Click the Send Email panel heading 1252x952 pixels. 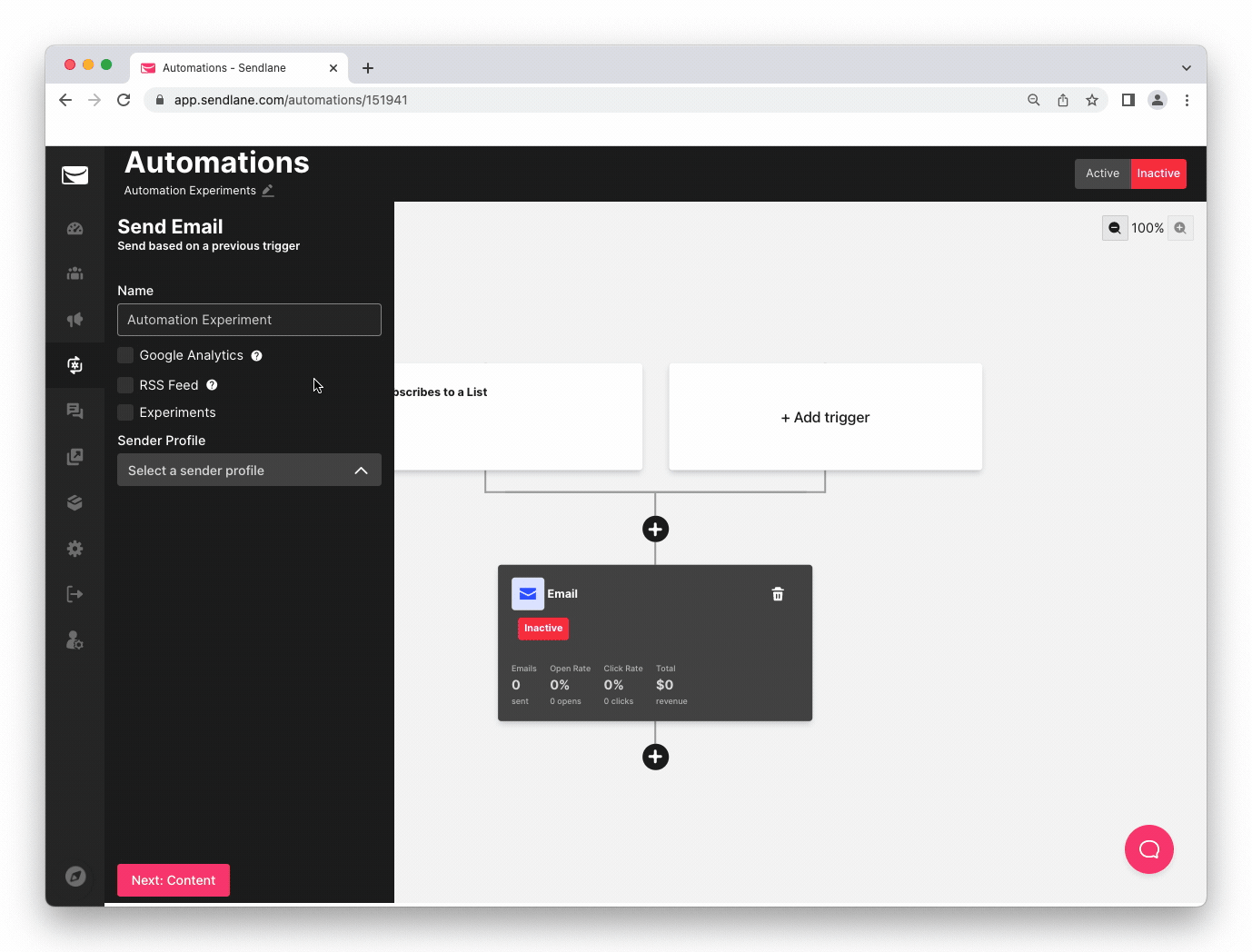(170, 227)
